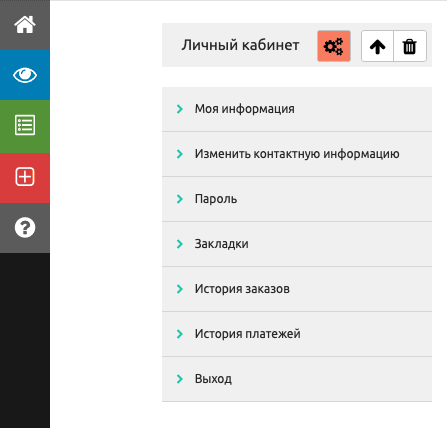Screen dimensions: 447x428
Task: Open the home icon in sidebar
Action: click(x=25, y=25)
